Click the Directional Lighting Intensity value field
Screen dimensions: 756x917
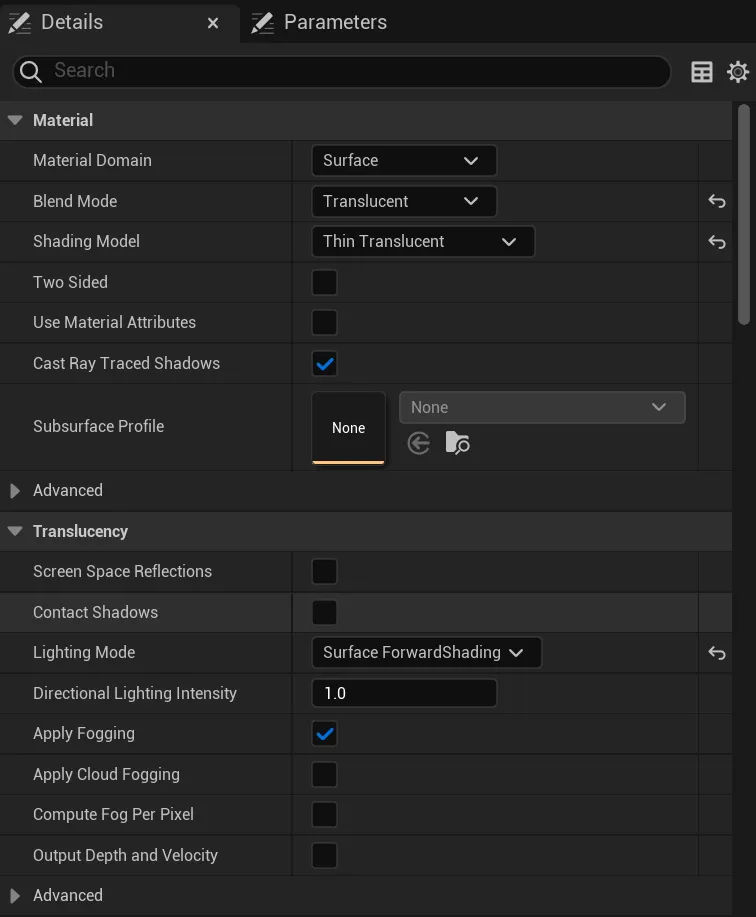pos(404,693)
